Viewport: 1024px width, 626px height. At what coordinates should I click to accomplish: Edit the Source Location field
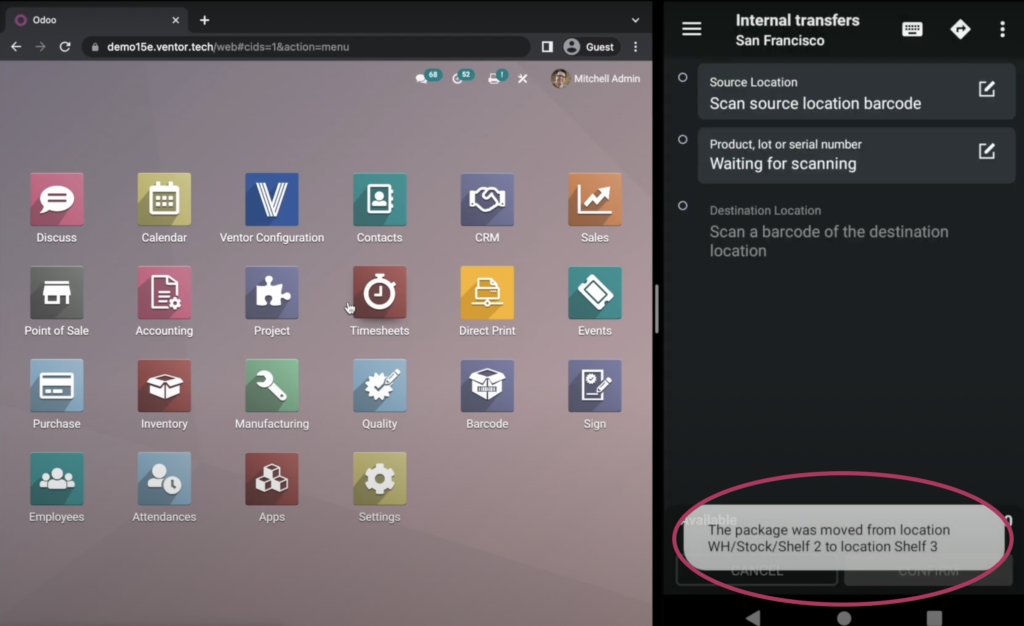coord(987,89)
